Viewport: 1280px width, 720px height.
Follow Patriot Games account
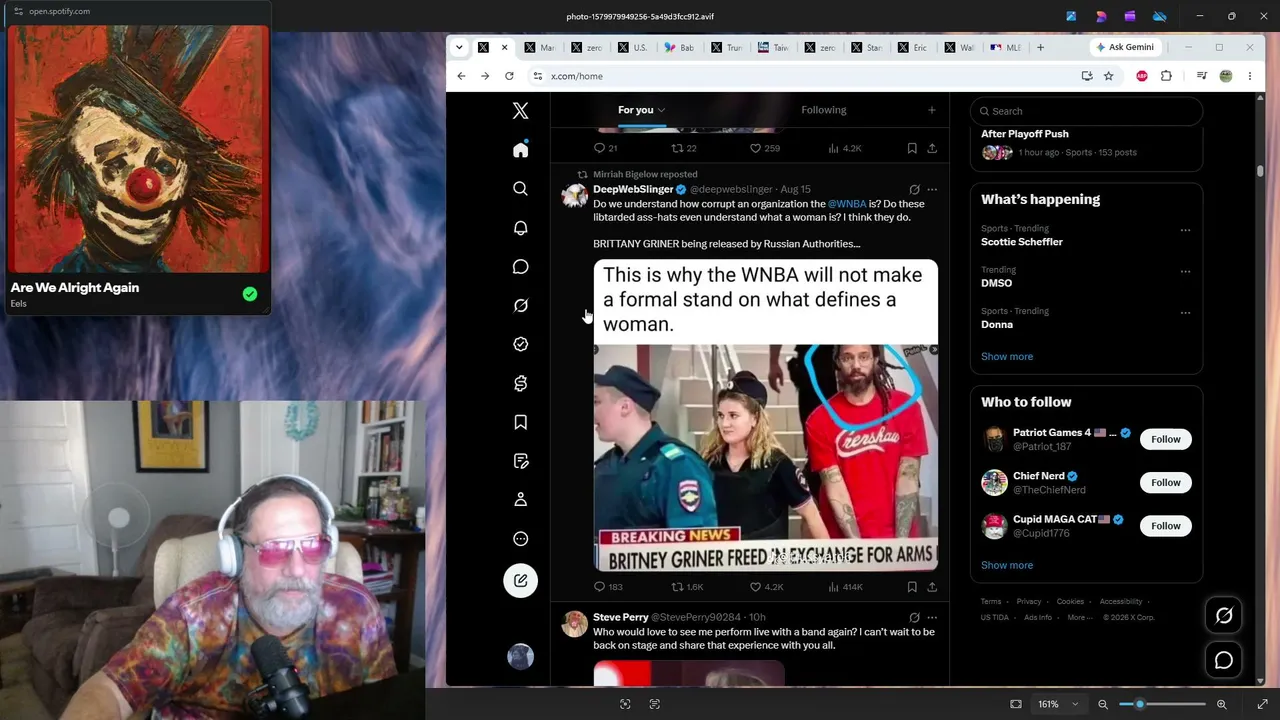point(1166,439)
